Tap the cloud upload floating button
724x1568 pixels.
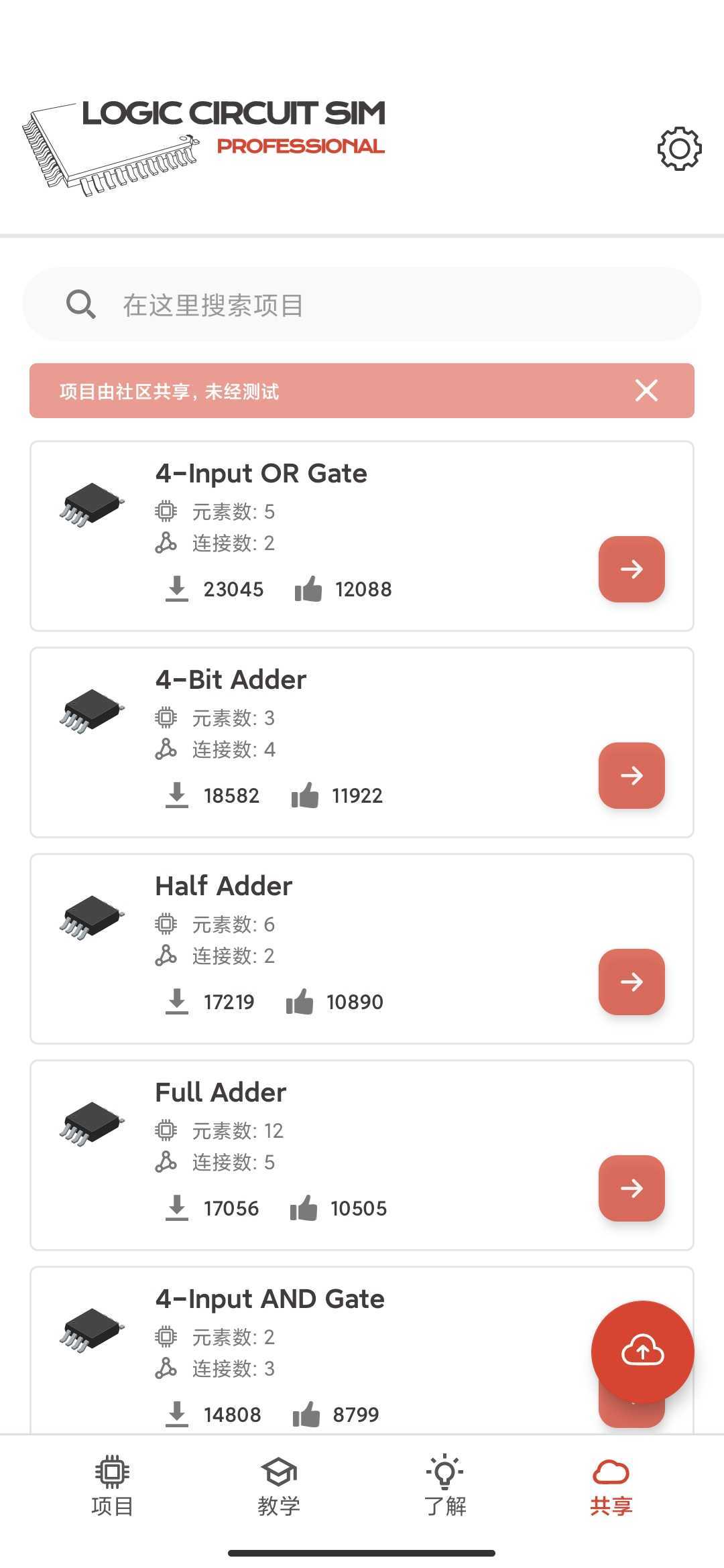pyautogui.click(x=642, y=1351)
